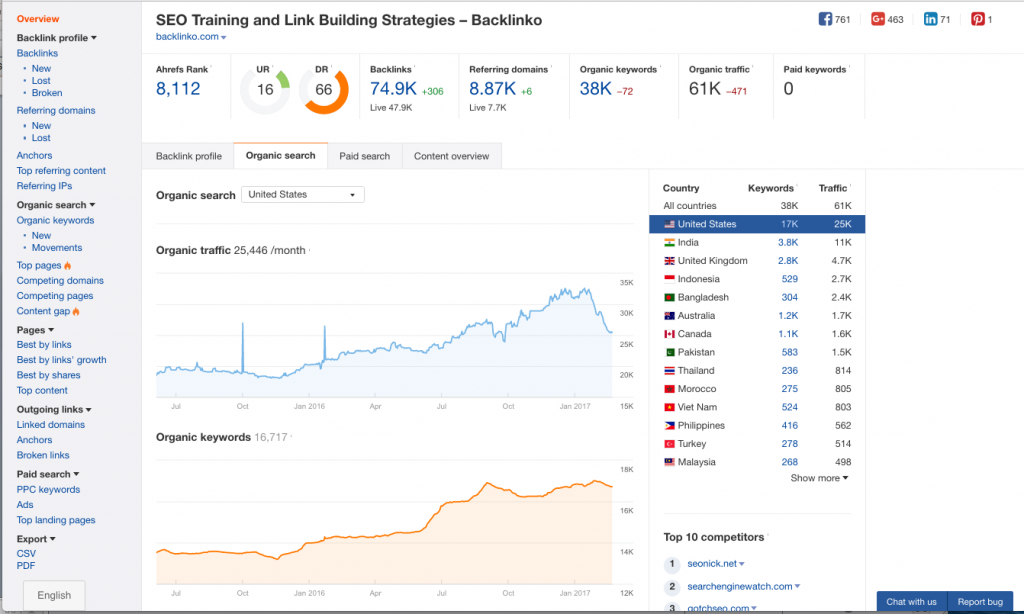Image resolution: width=1024 pixels, height=614 pixels.
Task: Click the Facebook share count icon
Action: (x=825, y=19)
